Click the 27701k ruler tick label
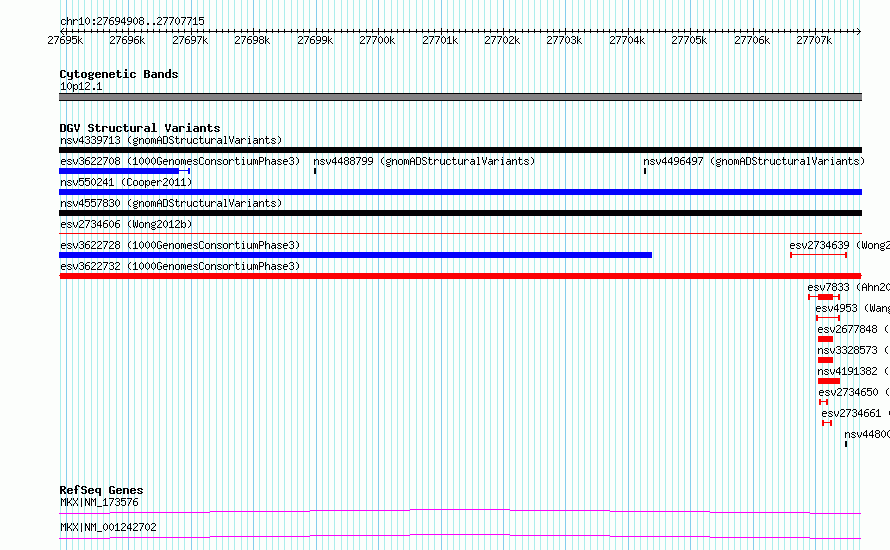Screen dimensions: 890x550 (440, 40)
